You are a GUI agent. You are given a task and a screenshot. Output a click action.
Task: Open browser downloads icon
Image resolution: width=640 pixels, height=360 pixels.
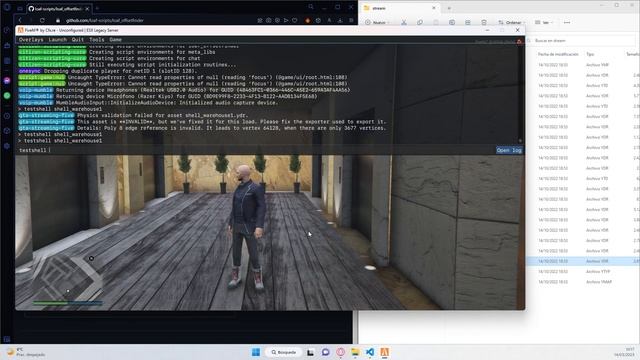(x=340, y=20)
